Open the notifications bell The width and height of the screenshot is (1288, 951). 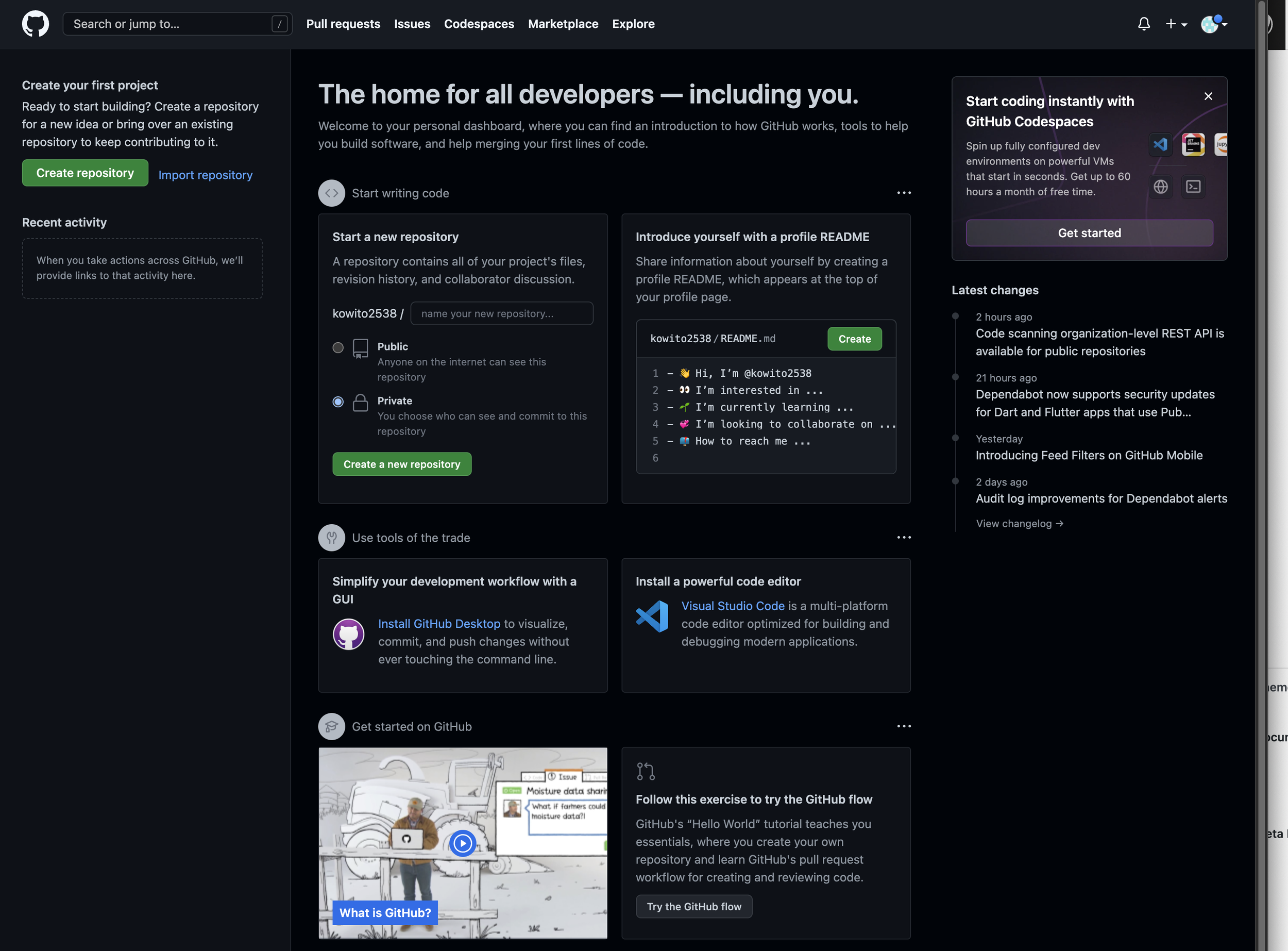[x=1144, y=24]
